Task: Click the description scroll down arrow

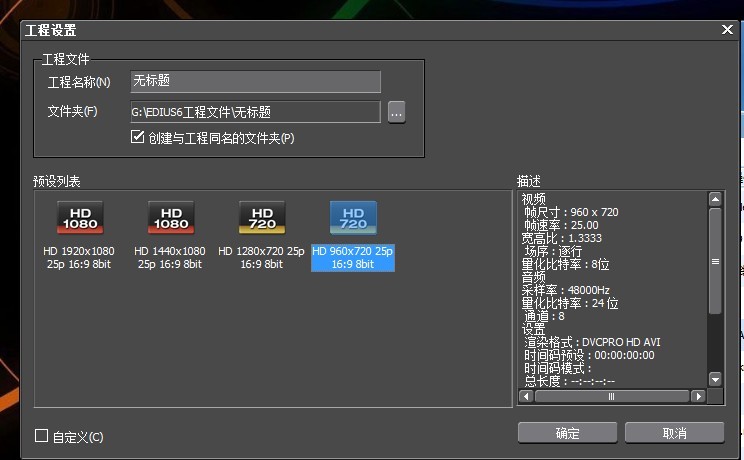Action: coord(715,379)
